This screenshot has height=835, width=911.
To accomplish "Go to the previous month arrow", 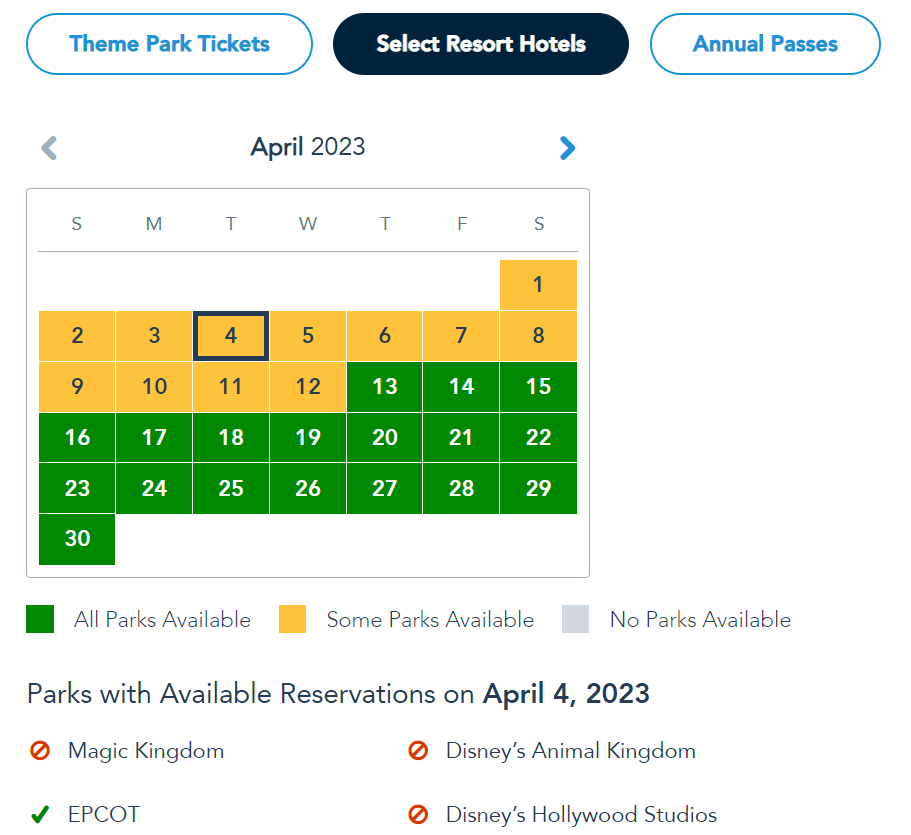I will pyautogui.click(x=49, y=149).
